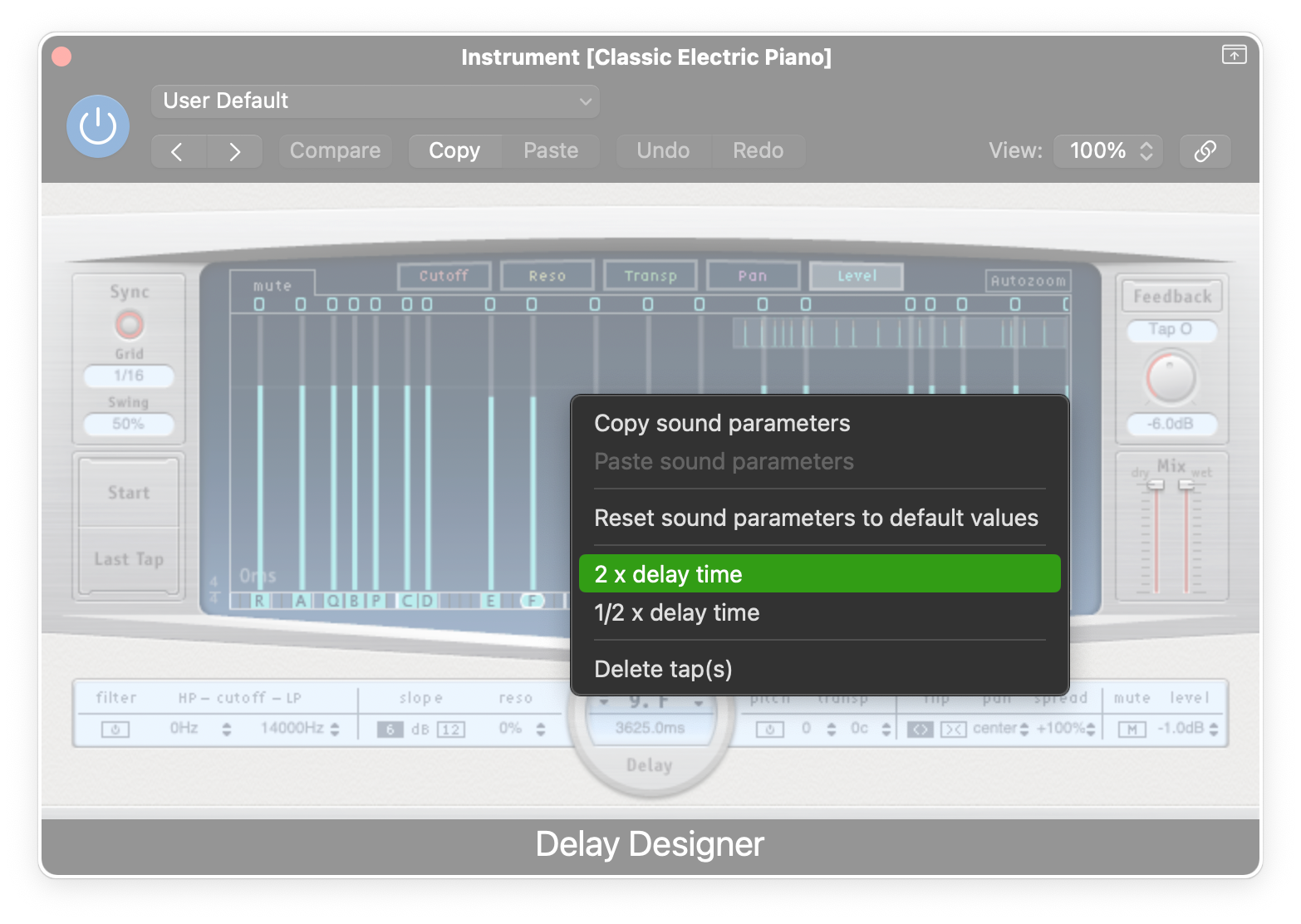Image resolution: width=1301 pixels, height=924 pixels.
Task: Select flip normal stereo icon
Action: 920,730
